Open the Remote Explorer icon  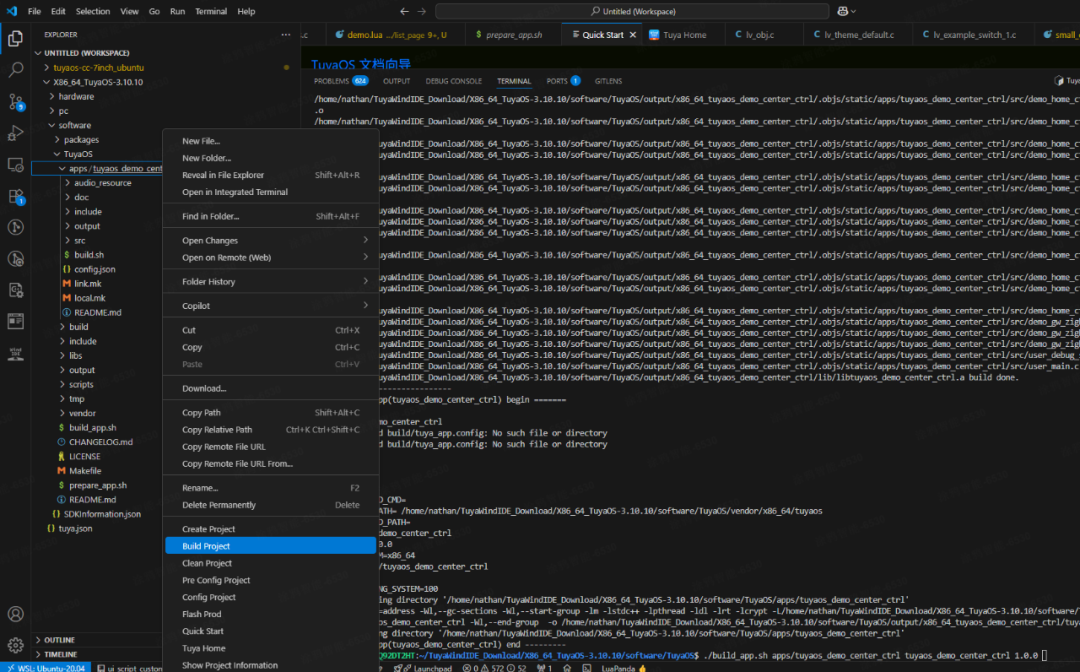point(15,165)
